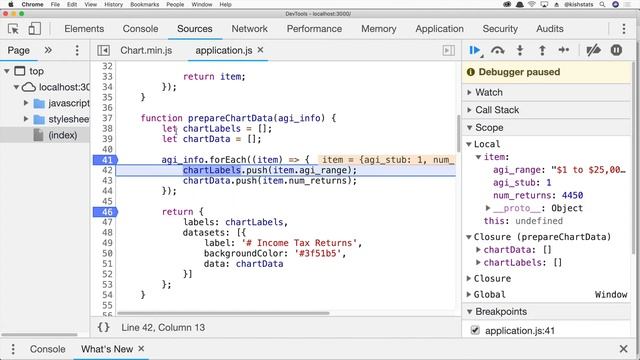Viewport: 640px width, 360px height.
Task: Close the bottom drawer
Action: [x=623, y=349]
